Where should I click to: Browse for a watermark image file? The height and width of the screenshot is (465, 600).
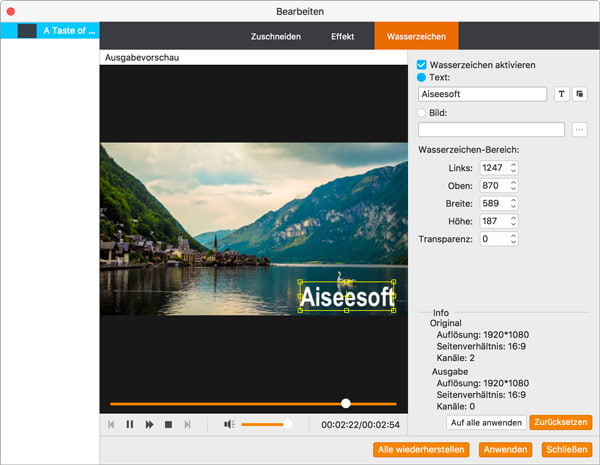(x=580, y=129)
